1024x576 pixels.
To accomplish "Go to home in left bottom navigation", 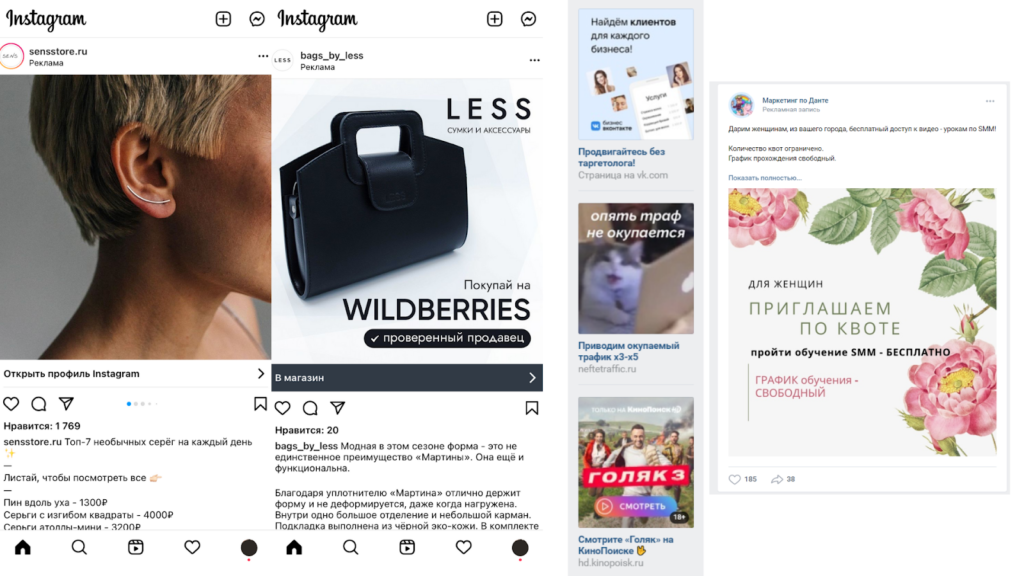I will [23, 547].
